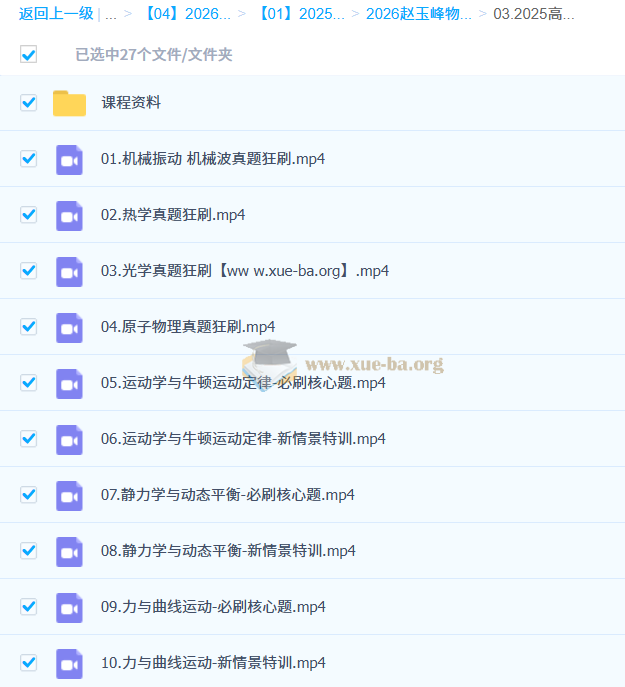Open breadcrumb 【01】2025...

point(300,14)
